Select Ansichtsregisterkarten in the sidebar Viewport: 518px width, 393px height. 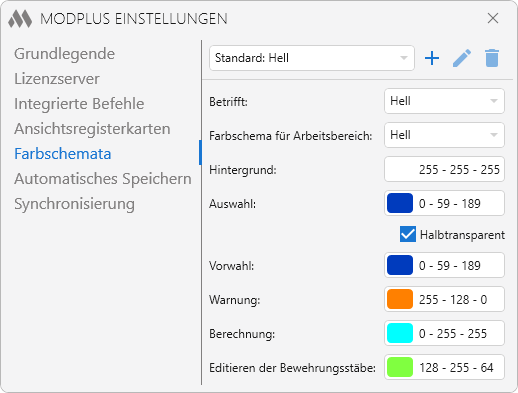click(x=92, y=129)
